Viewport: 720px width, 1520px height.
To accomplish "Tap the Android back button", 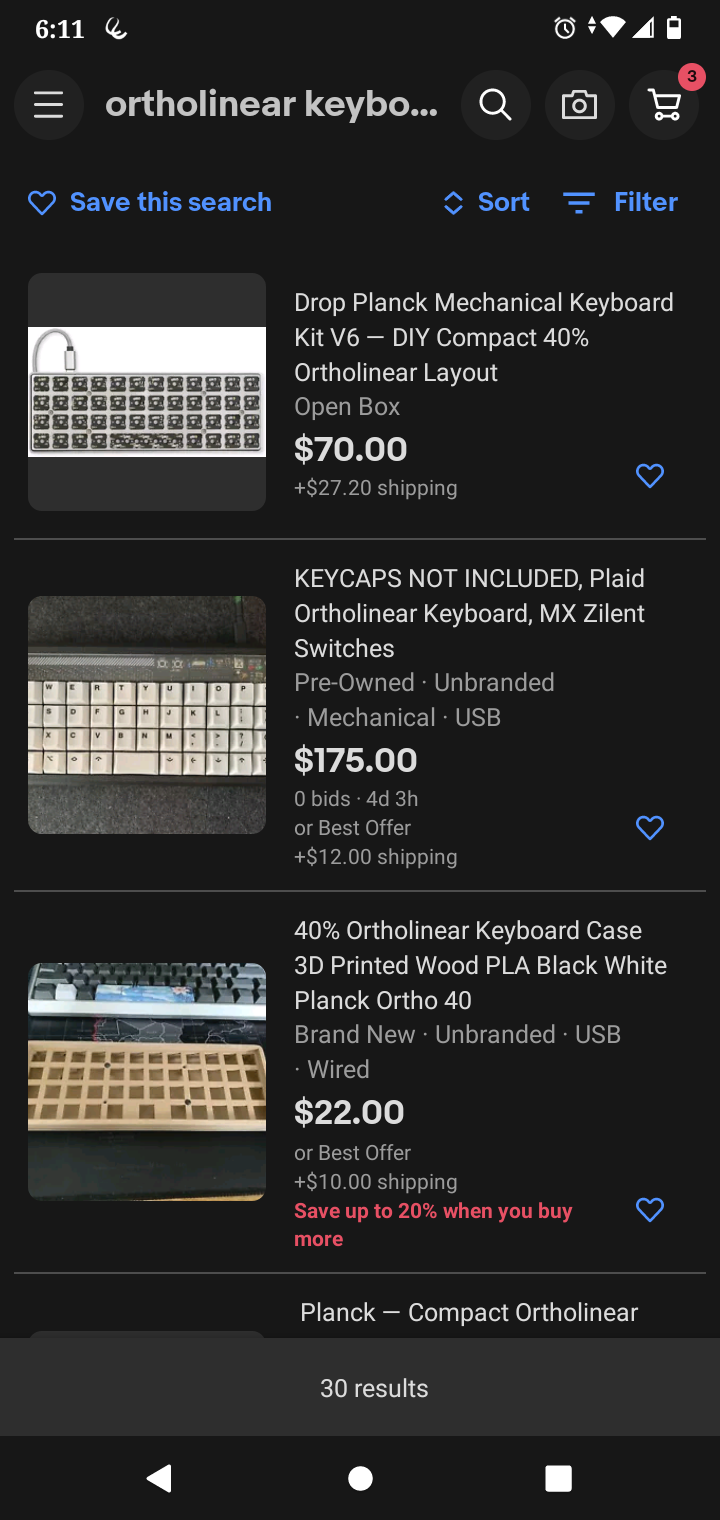I will pos(159,1478).
